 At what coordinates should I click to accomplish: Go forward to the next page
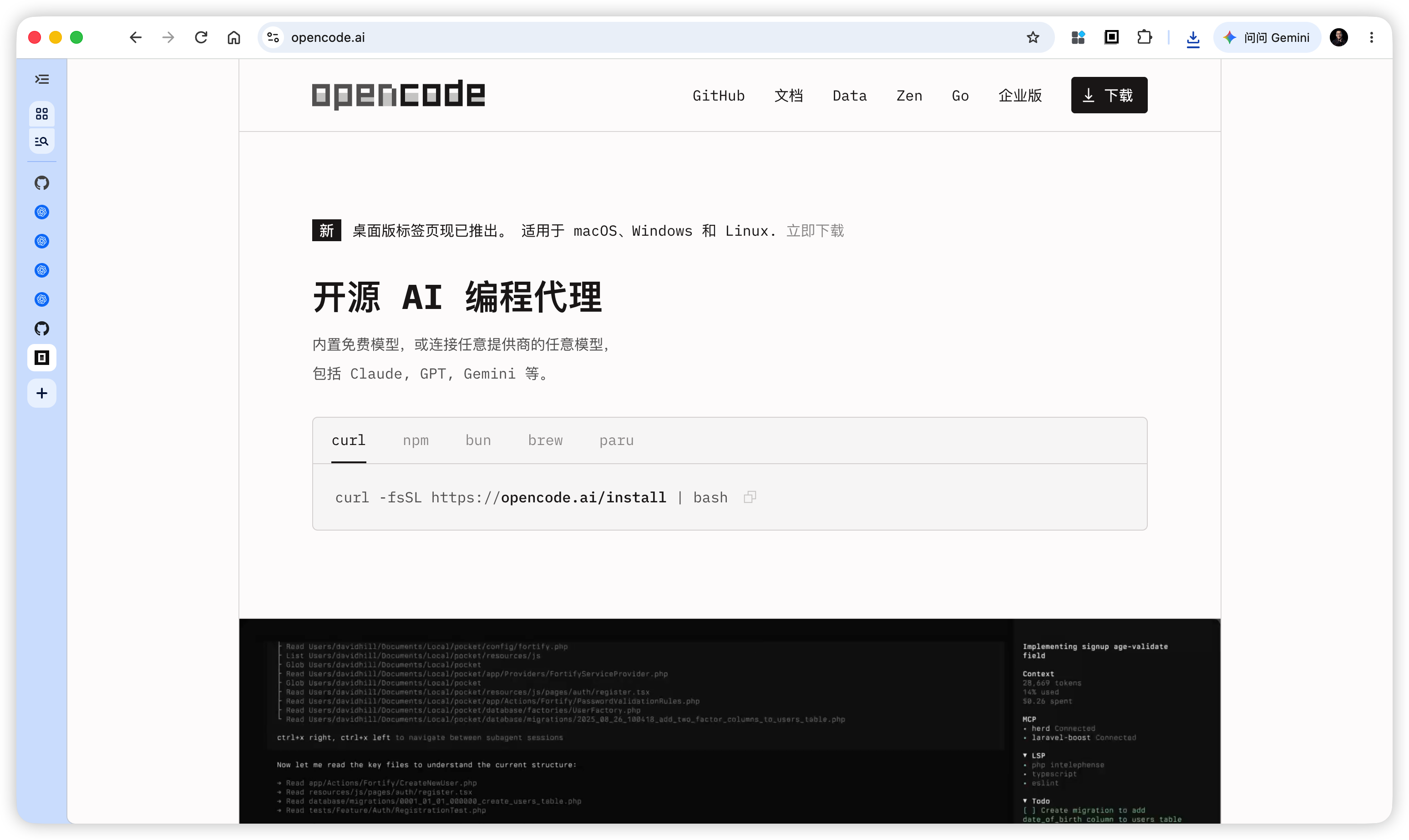(168, 37)
